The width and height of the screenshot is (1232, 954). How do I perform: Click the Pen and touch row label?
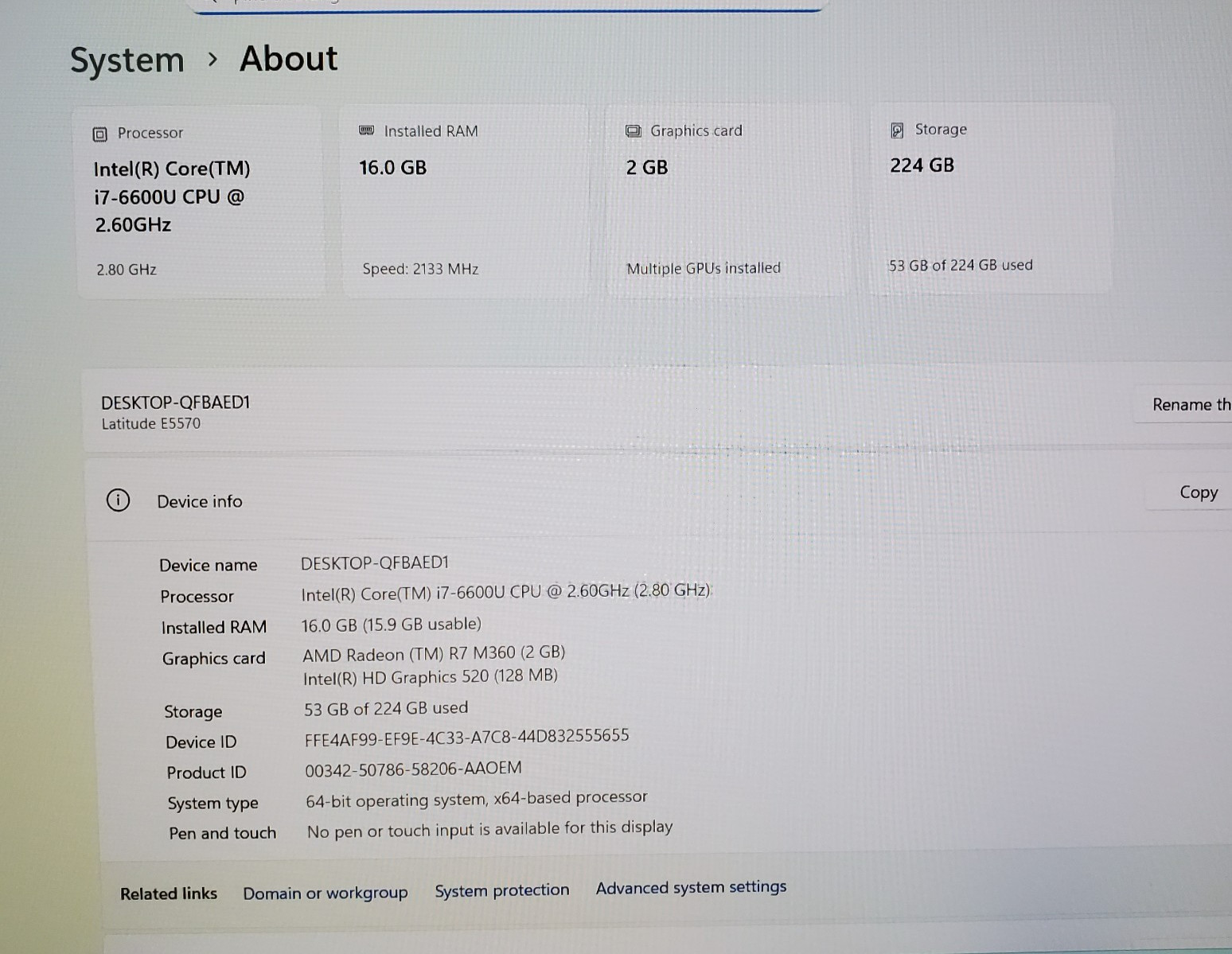223,833
